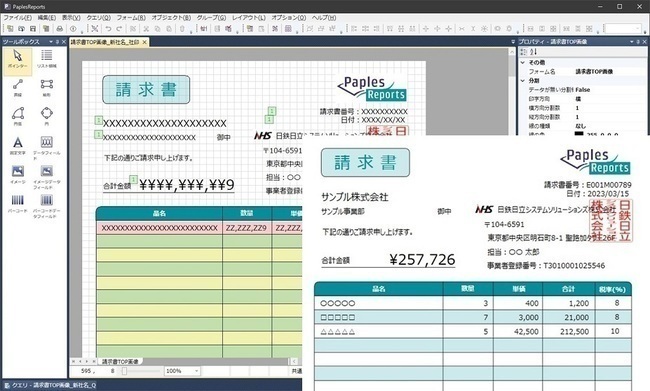Select the 品名 header cell in design table
This screenshot has height=391, width=650.
pyautogui.click(x=159, y=213)
